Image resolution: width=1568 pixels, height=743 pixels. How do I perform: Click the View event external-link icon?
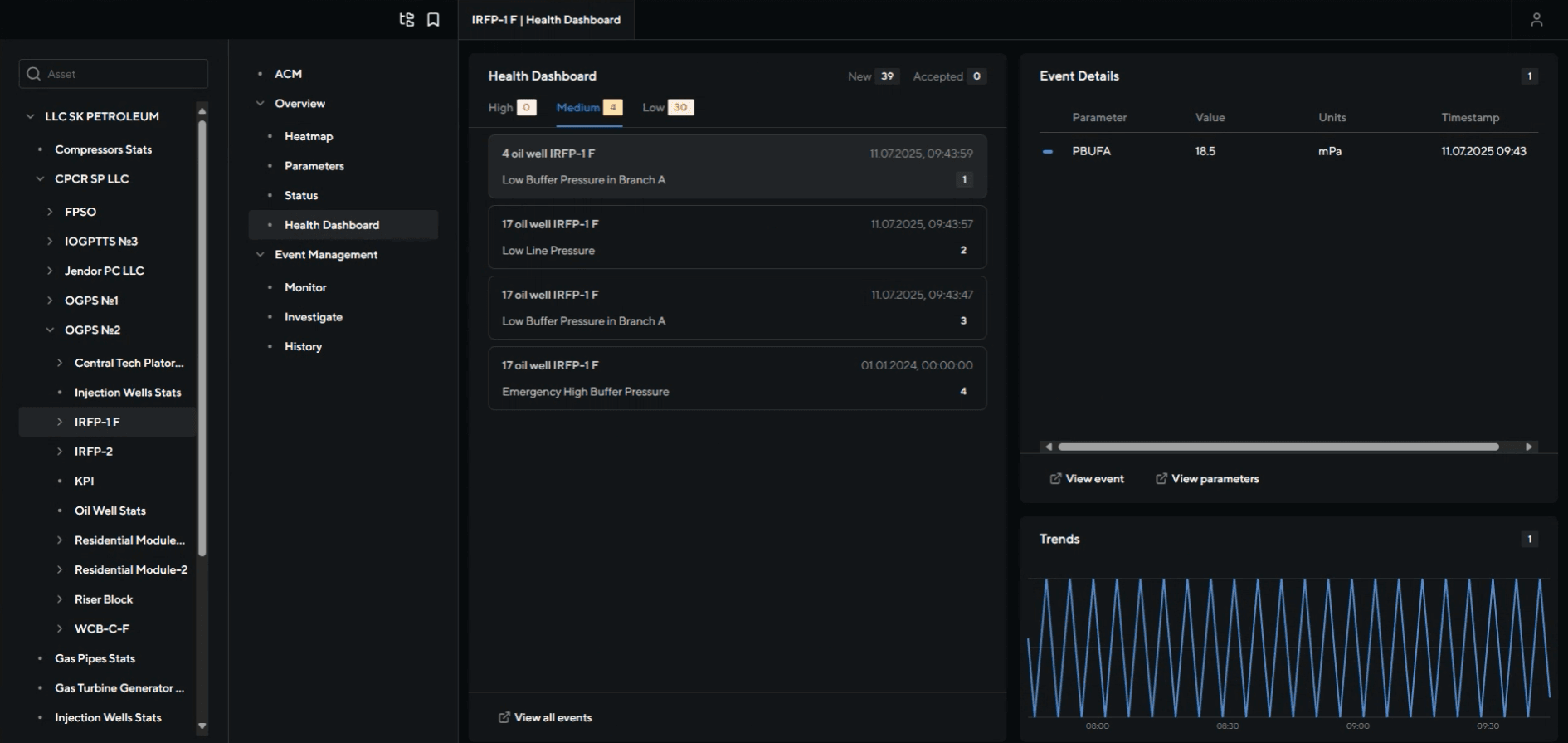1055,479
